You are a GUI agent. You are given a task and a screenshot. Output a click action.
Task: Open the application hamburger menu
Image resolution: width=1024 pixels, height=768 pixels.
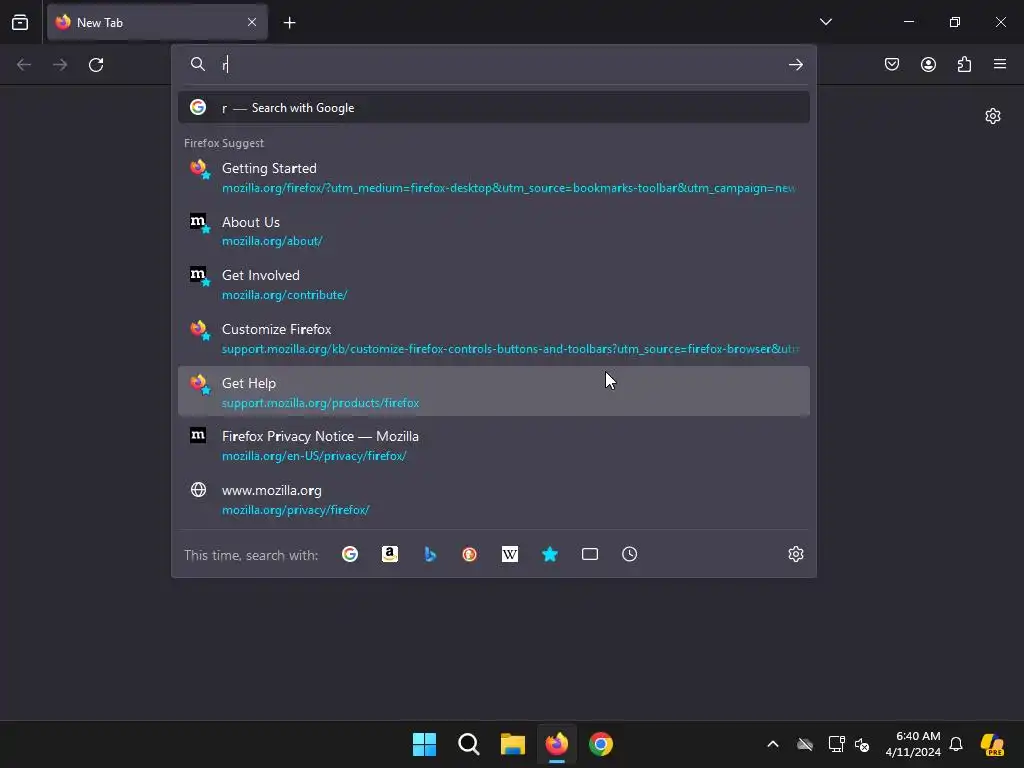(1000, 64)
